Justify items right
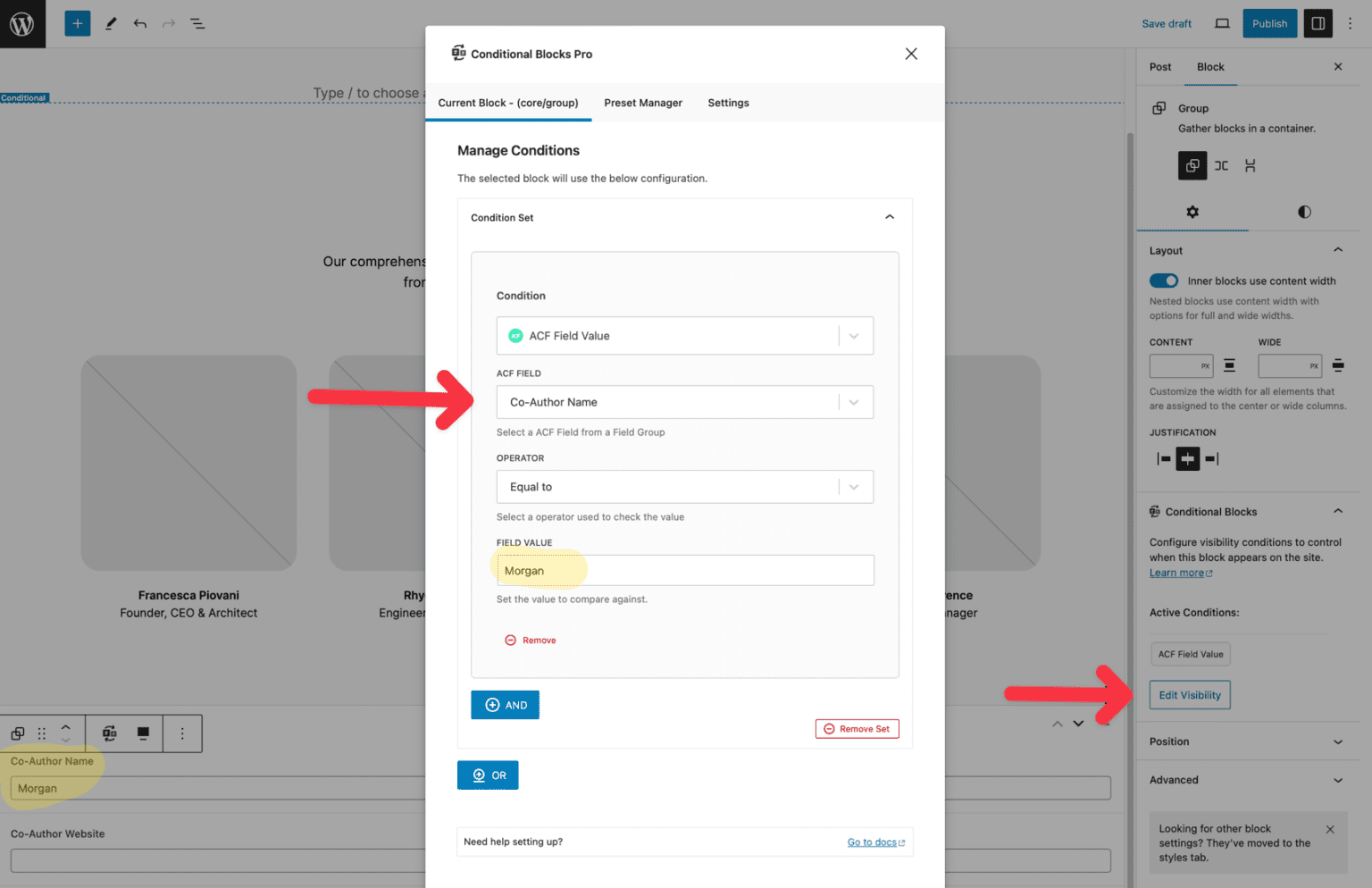The width and height of the screenshot is (1372, 888). pos(1212,459)
